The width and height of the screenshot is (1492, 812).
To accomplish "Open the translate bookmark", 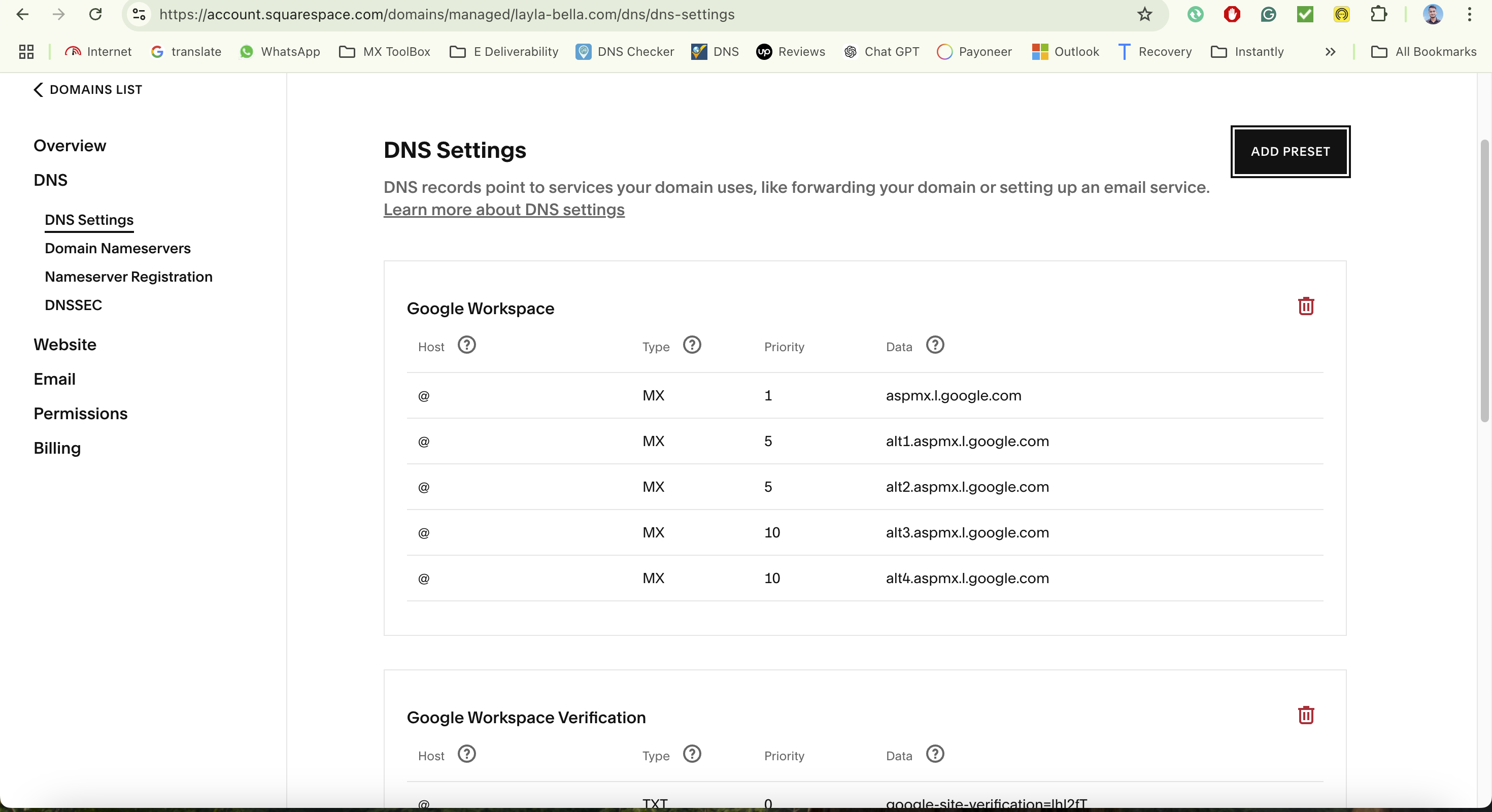I will point(186,52).
